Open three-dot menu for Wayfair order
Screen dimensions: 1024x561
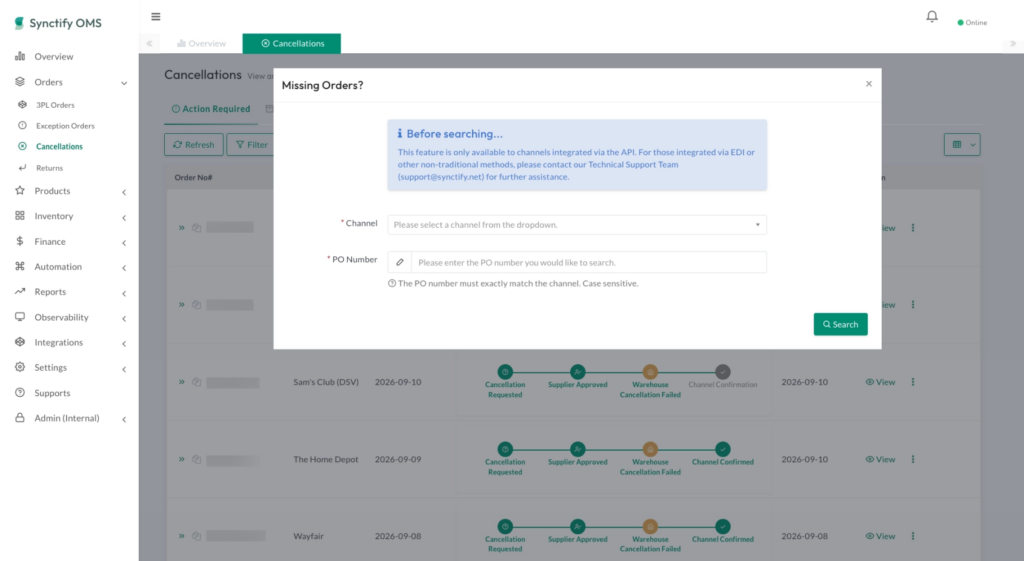pos(912,536)
